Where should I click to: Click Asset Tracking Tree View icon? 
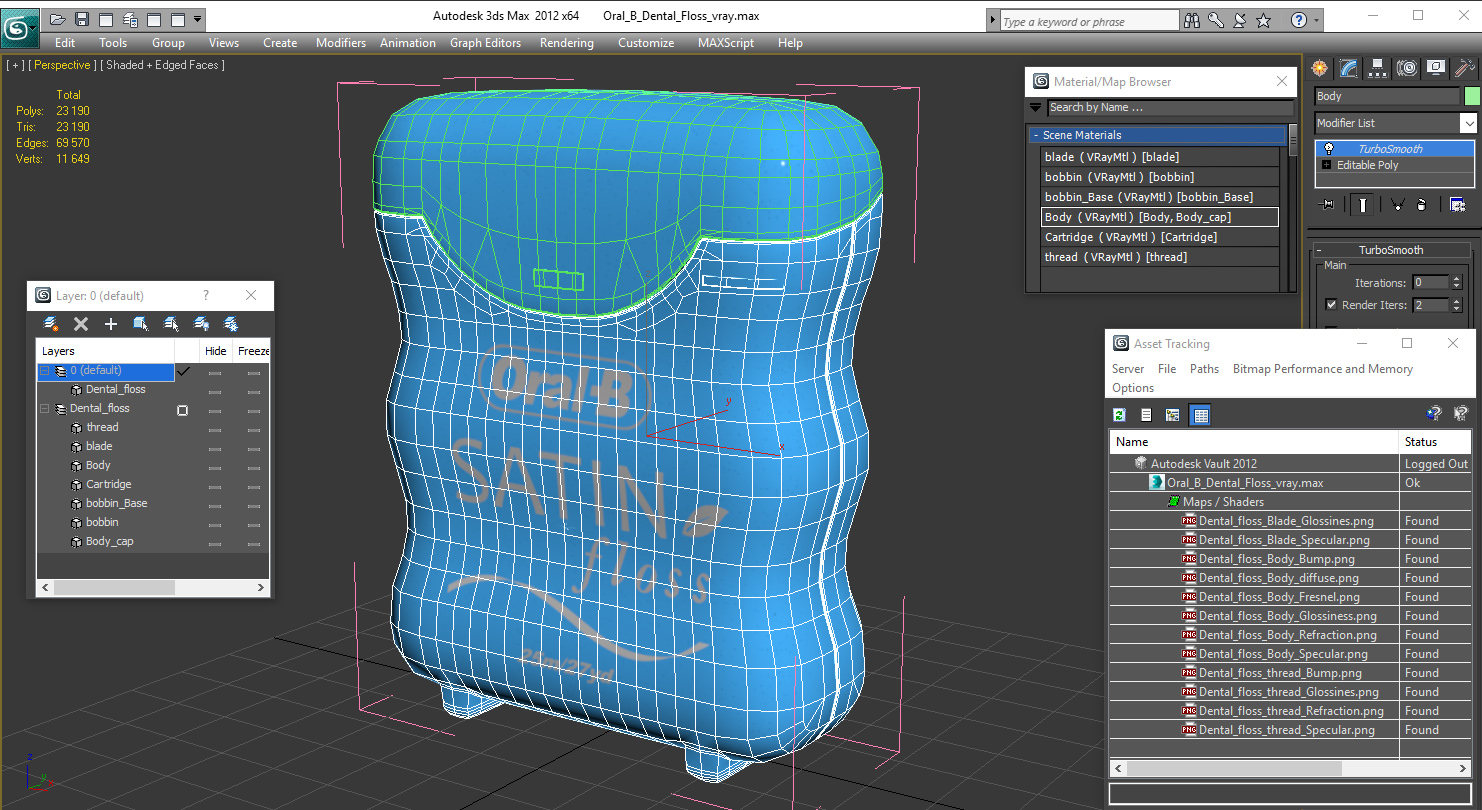1173,415
